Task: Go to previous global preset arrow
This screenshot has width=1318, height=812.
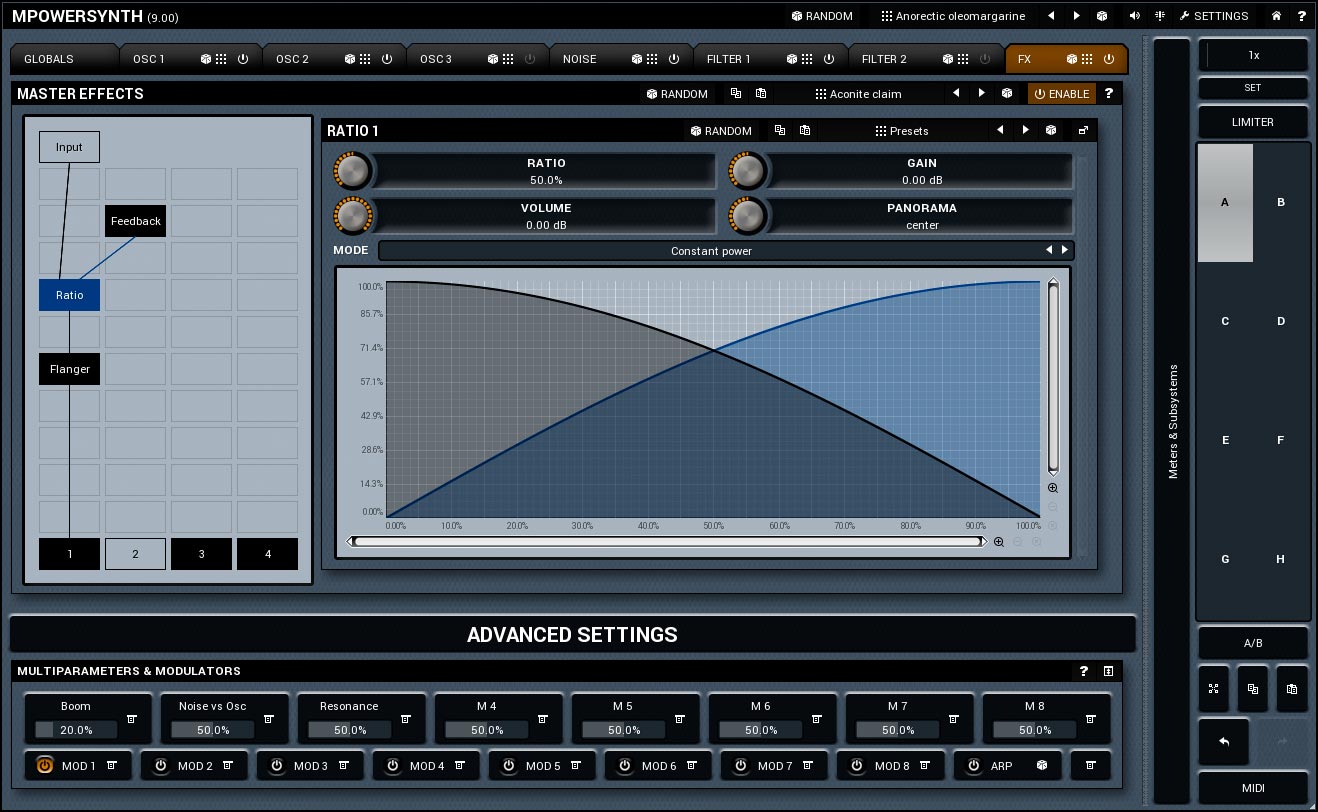Action: (x=1051, y=16)
